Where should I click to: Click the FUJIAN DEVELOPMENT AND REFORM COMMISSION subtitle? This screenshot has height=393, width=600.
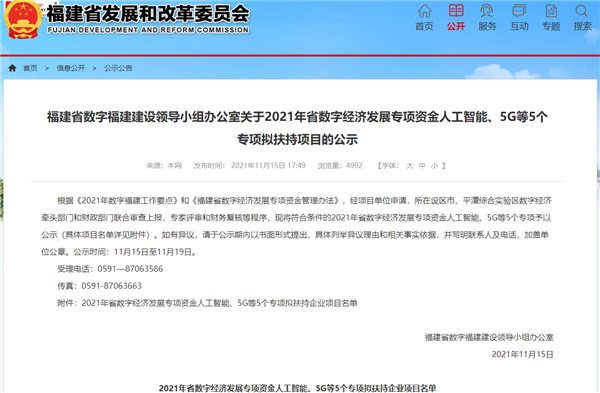(148, 30)
